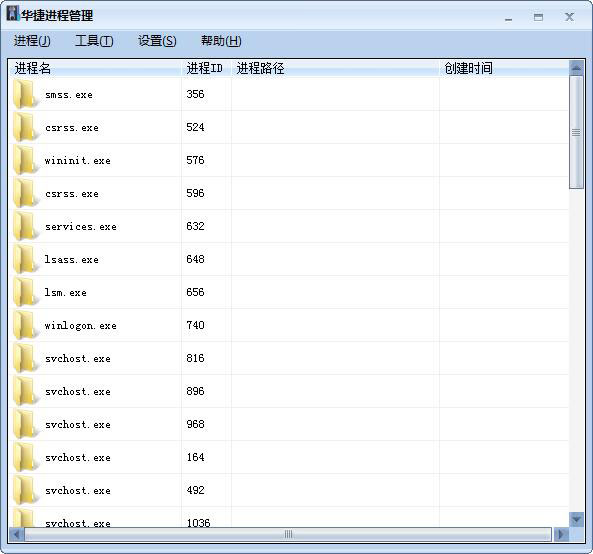Click the folder icon beside wininit.exe
The height and width of the screenshot is (554, 593).
point(26,160)
